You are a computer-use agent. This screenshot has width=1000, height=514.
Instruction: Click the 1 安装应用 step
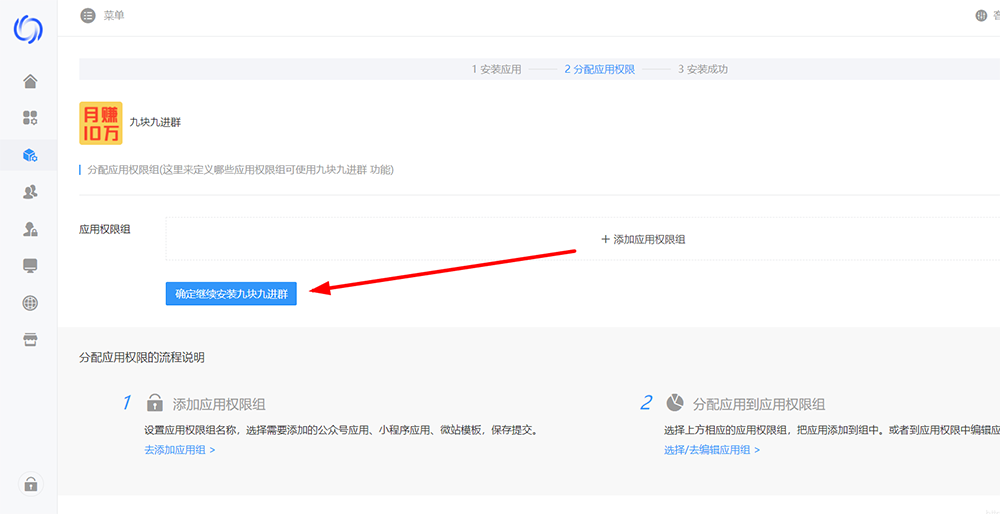click(496, 70)
